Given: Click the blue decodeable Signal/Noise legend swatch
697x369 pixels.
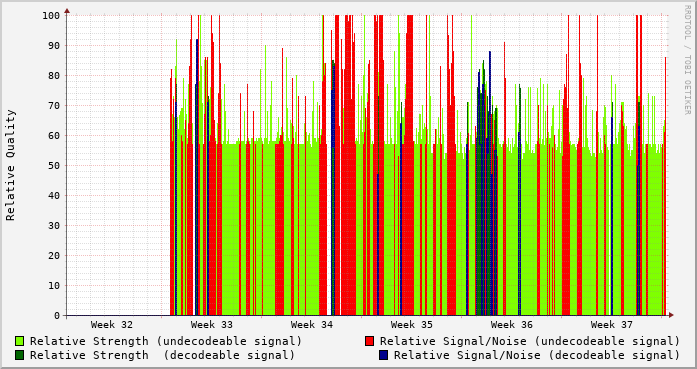Looking at the screenshot, I should (x=383, y=355).
